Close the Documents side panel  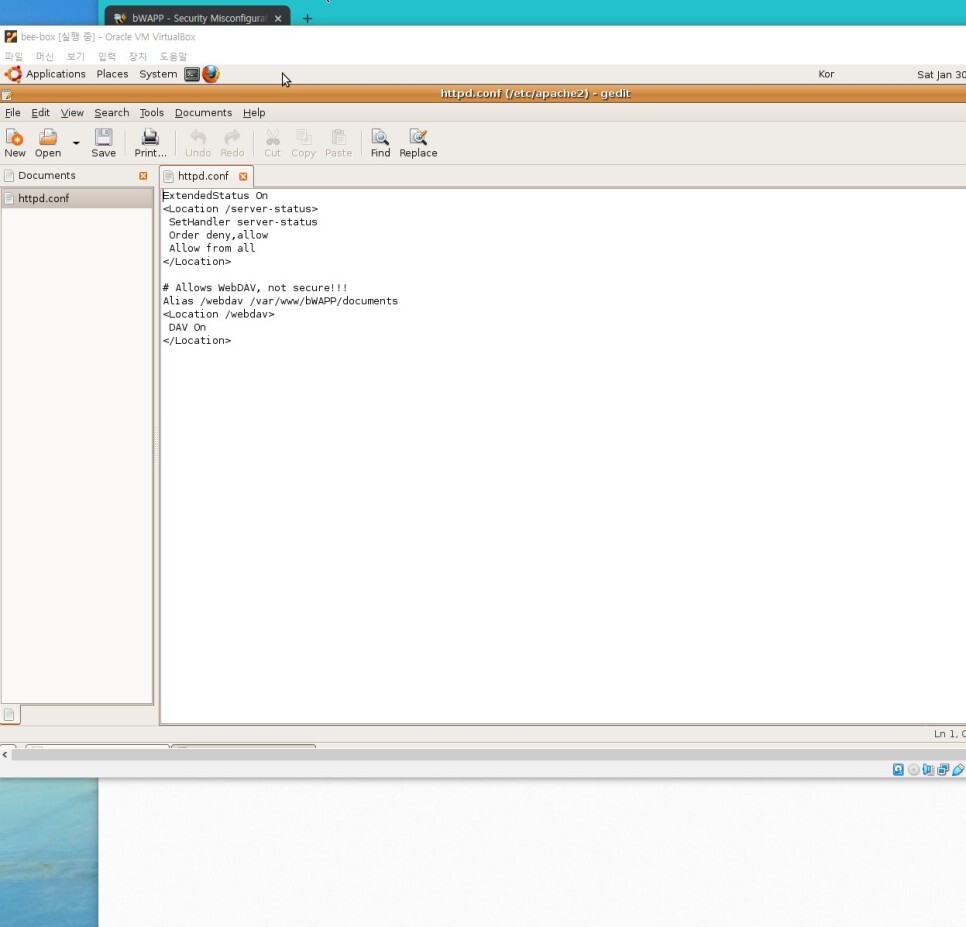pyautogui.click(x=143, y=176)
